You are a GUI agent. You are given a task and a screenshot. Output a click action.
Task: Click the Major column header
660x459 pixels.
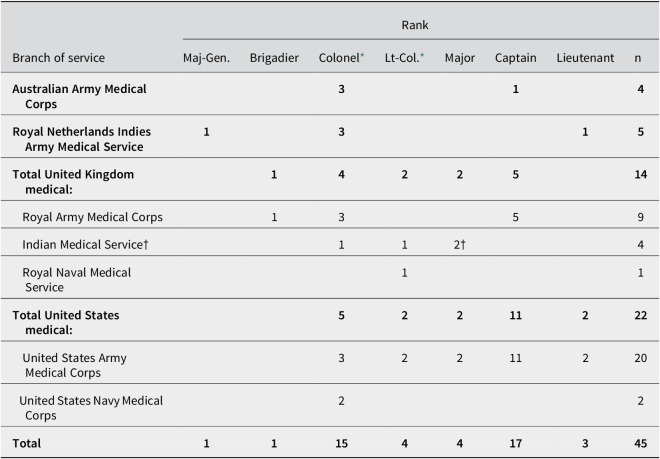tap(460, 58)
